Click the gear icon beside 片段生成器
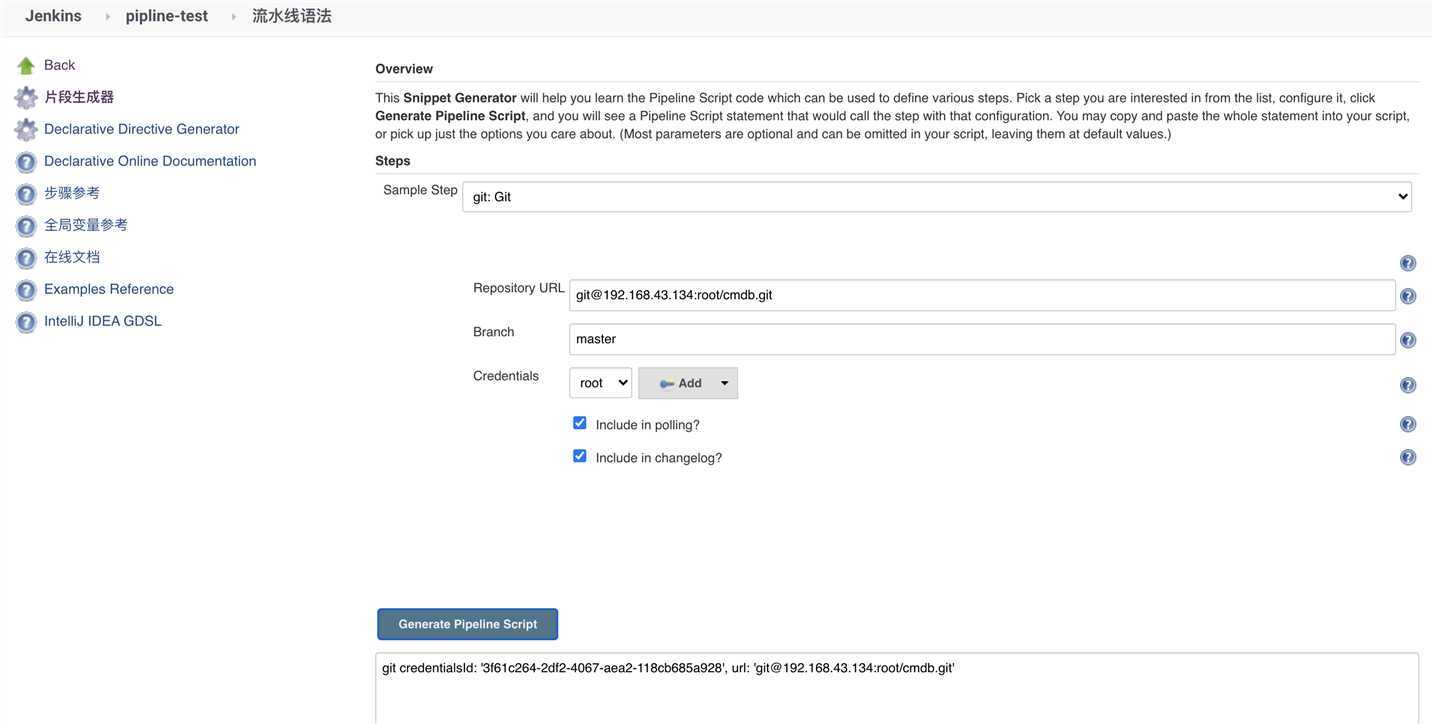Screen dimensions: 1433x724 [x=26, y=98]
